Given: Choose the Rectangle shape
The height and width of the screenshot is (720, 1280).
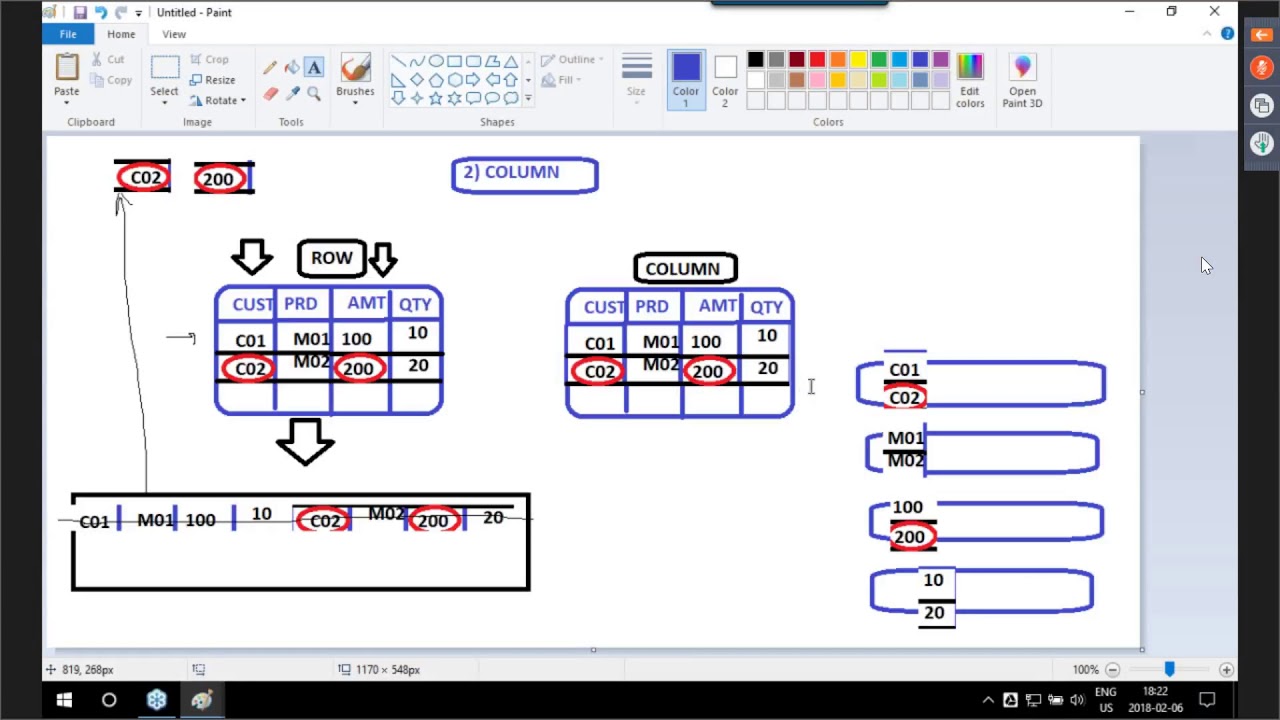Looking at the screenshot, I should (x=455, y=61).
